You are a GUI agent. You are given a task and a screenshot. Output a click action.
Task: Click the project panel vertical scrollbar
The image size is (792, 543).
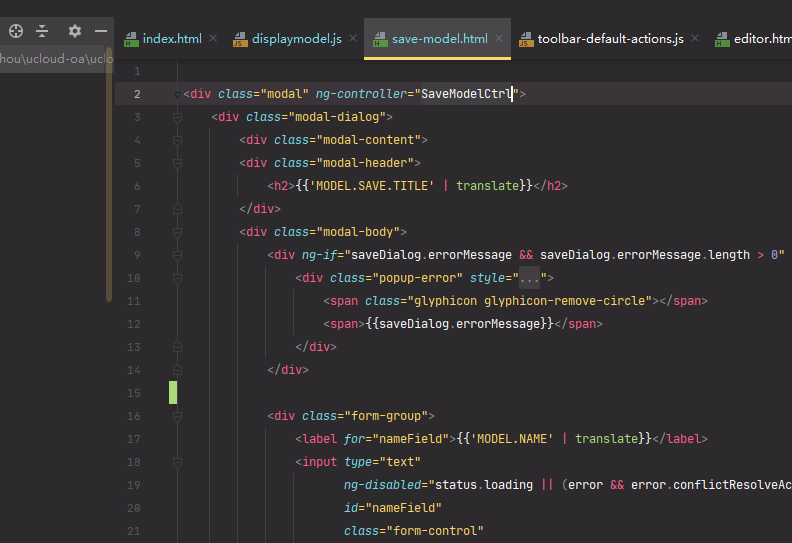point(109,174)
